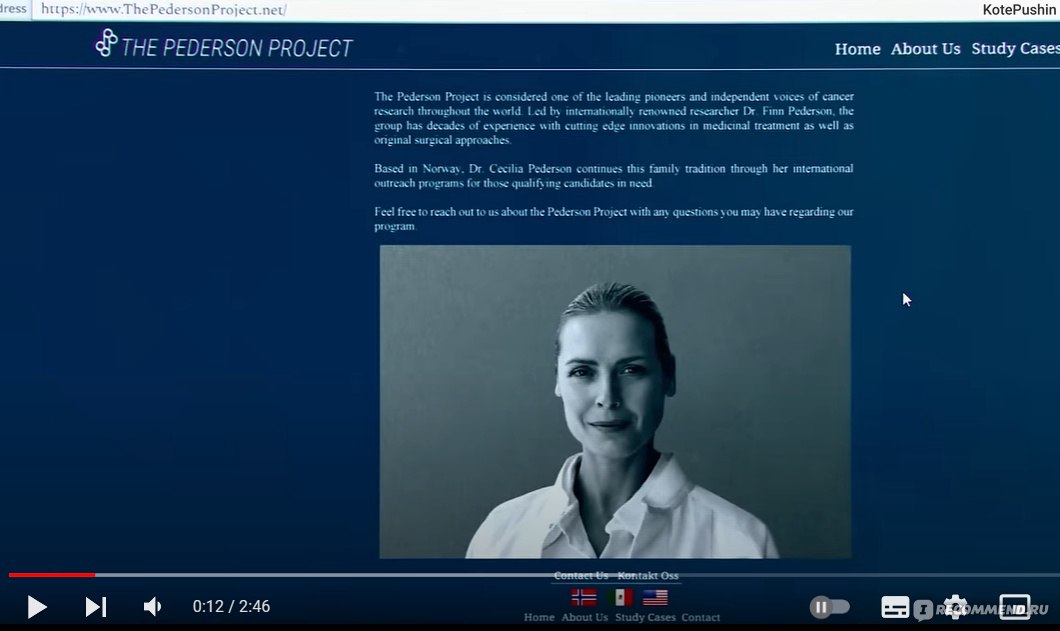Viewport: 1060px width, 631px height.
Task: Toggle the autoplay switch
Action: coord(829,607)
